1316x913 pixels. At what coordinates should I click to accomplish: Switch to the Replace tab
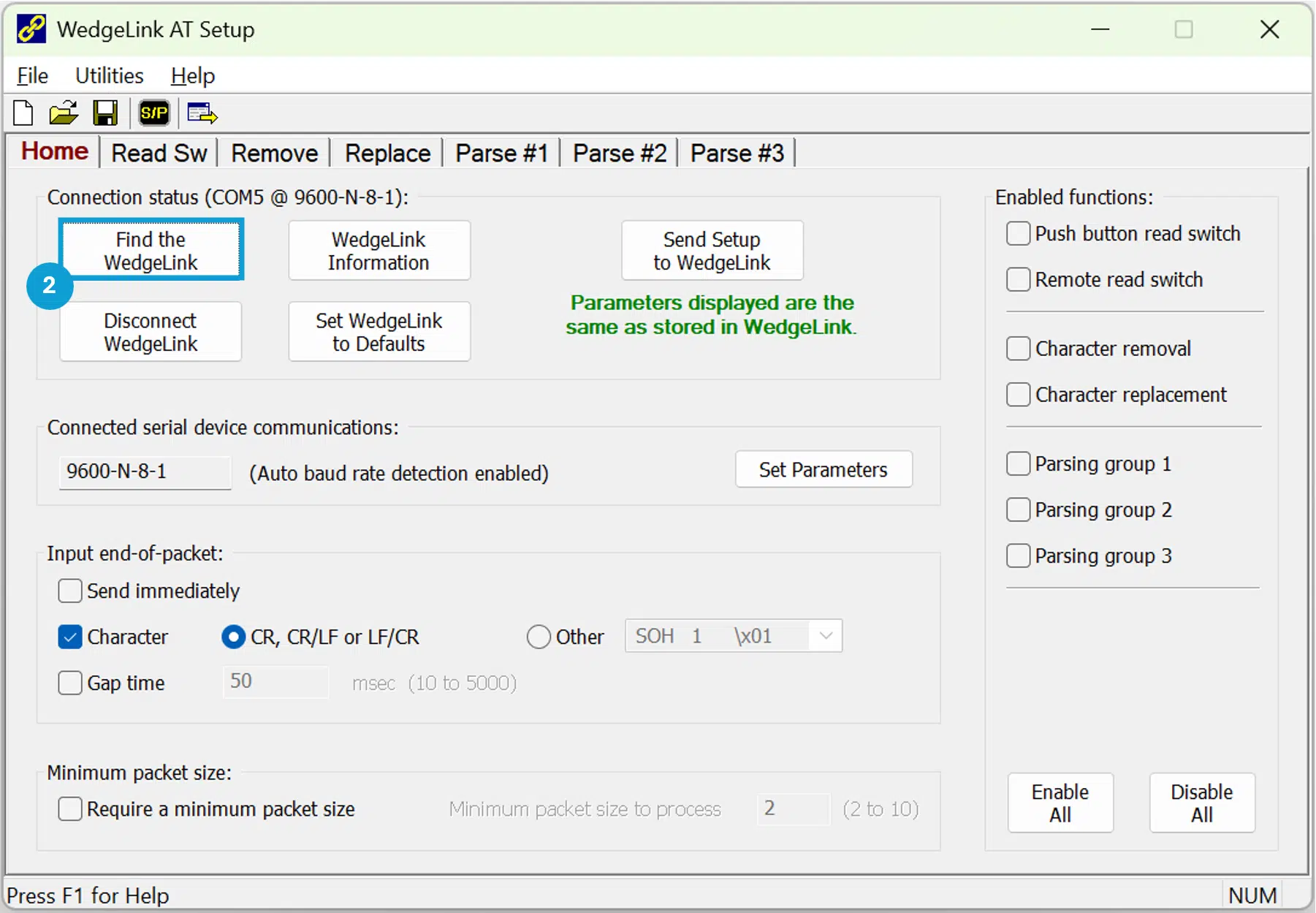[x=388, y=154]
